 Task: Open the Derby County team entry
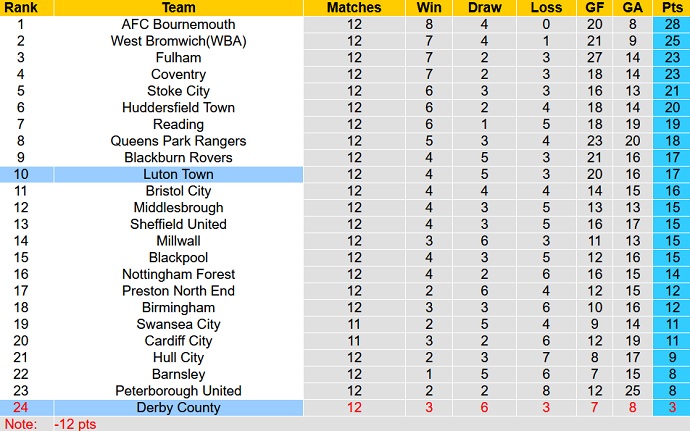click(x=178, y=407)
